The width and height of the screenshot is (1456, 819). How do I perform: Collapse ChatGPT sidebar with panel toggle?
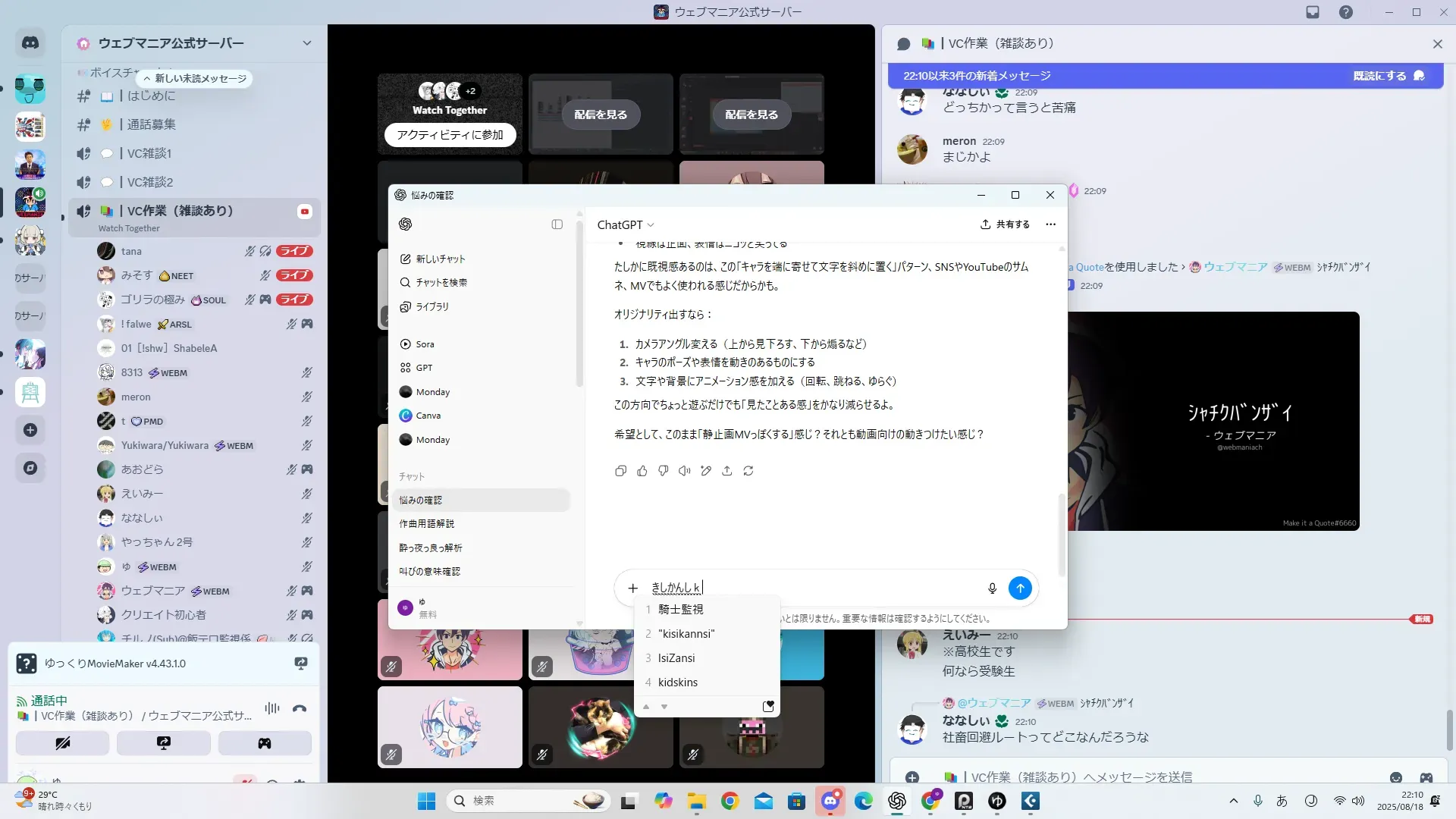[x=557, y=224]
